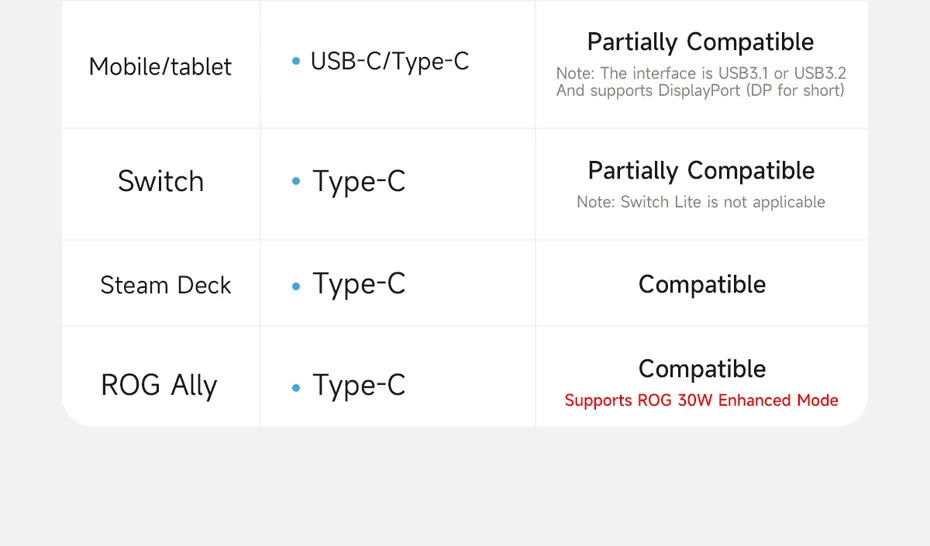Select the Type-C text in the Switch row
This screenshot has width=930, height=546.
[x=359, y=182]
